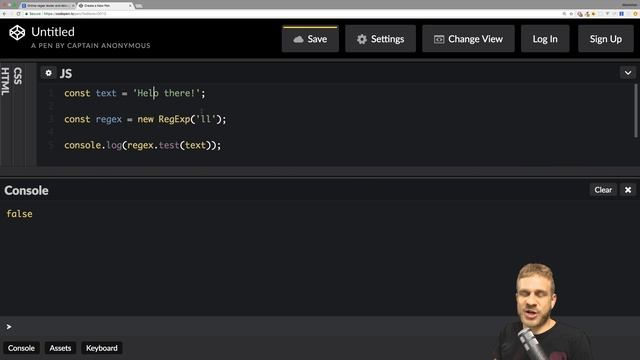Open the Change View menu
The width and height of the screenshot is (640, 360).
coord(468,39)
